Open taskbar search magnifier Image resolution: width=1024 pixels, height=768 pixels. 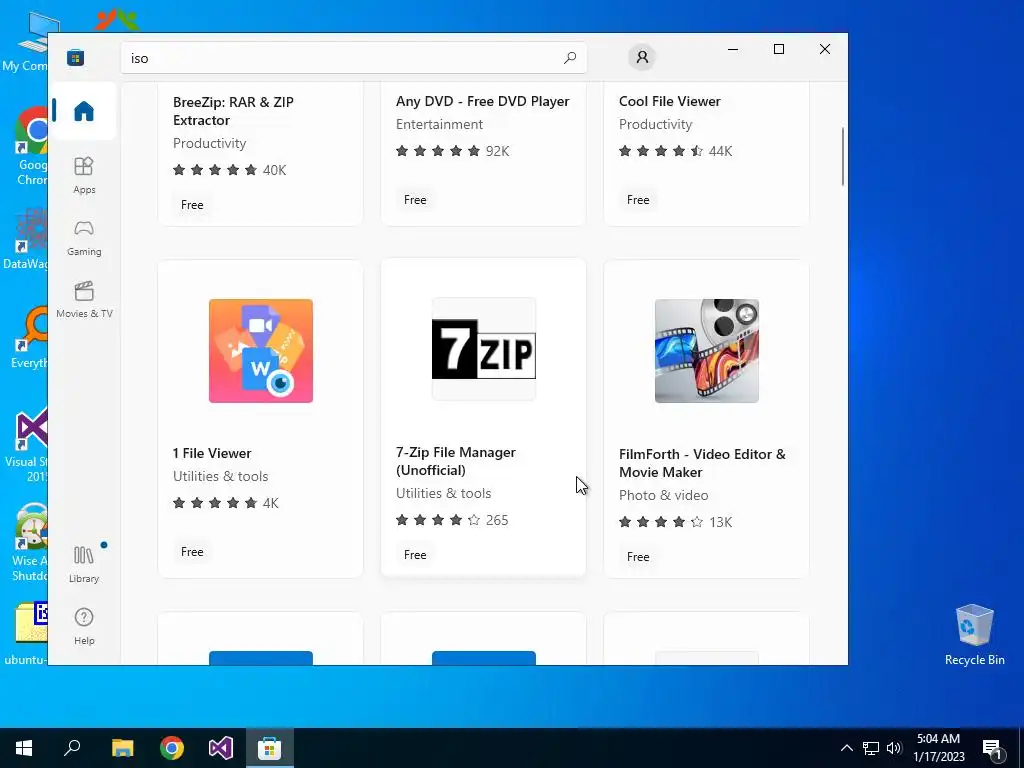72,748
